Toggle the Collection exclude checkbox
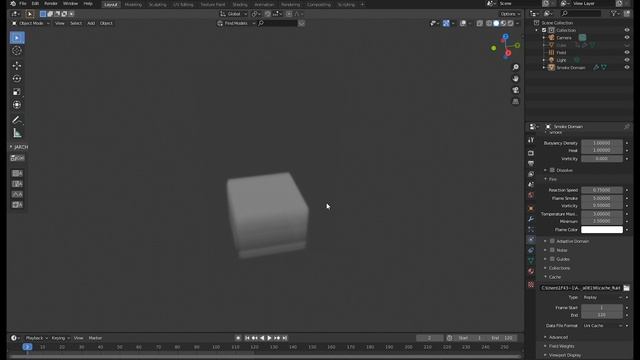Screen dimensions: 640x360 pos(544,30)
